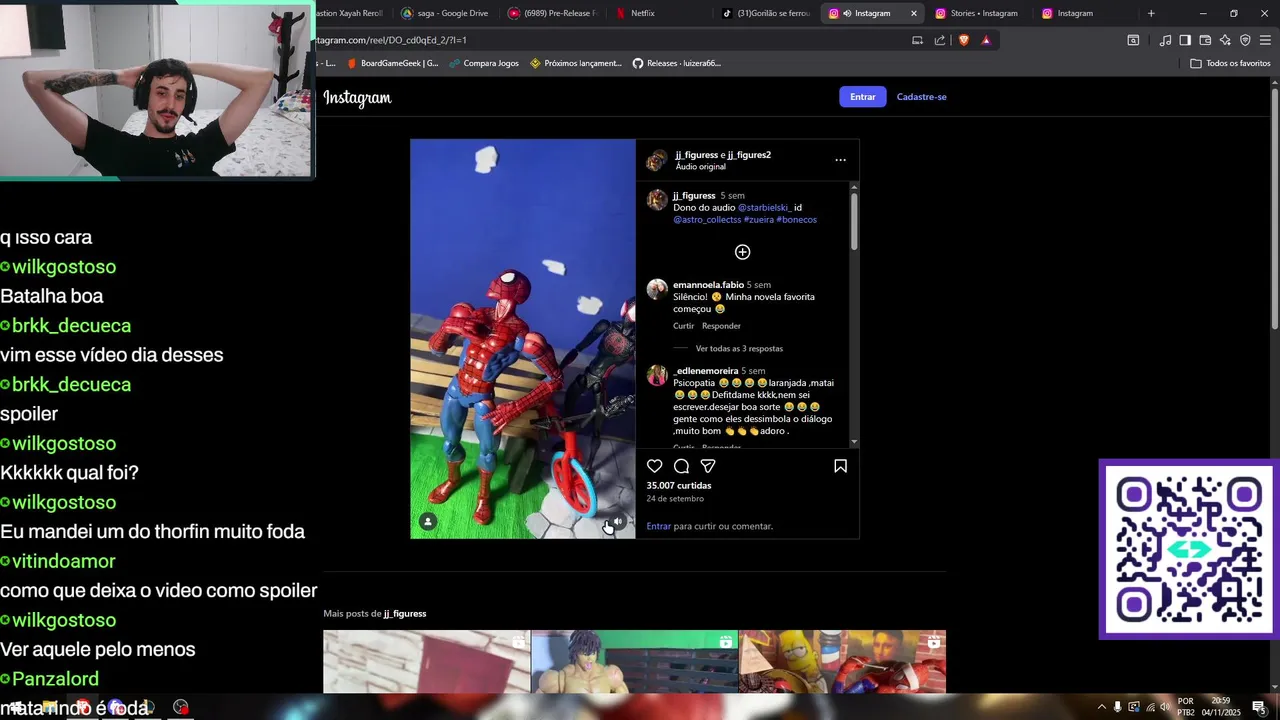
Task: Load more comments with the plus circle
Action: point(742,252)
